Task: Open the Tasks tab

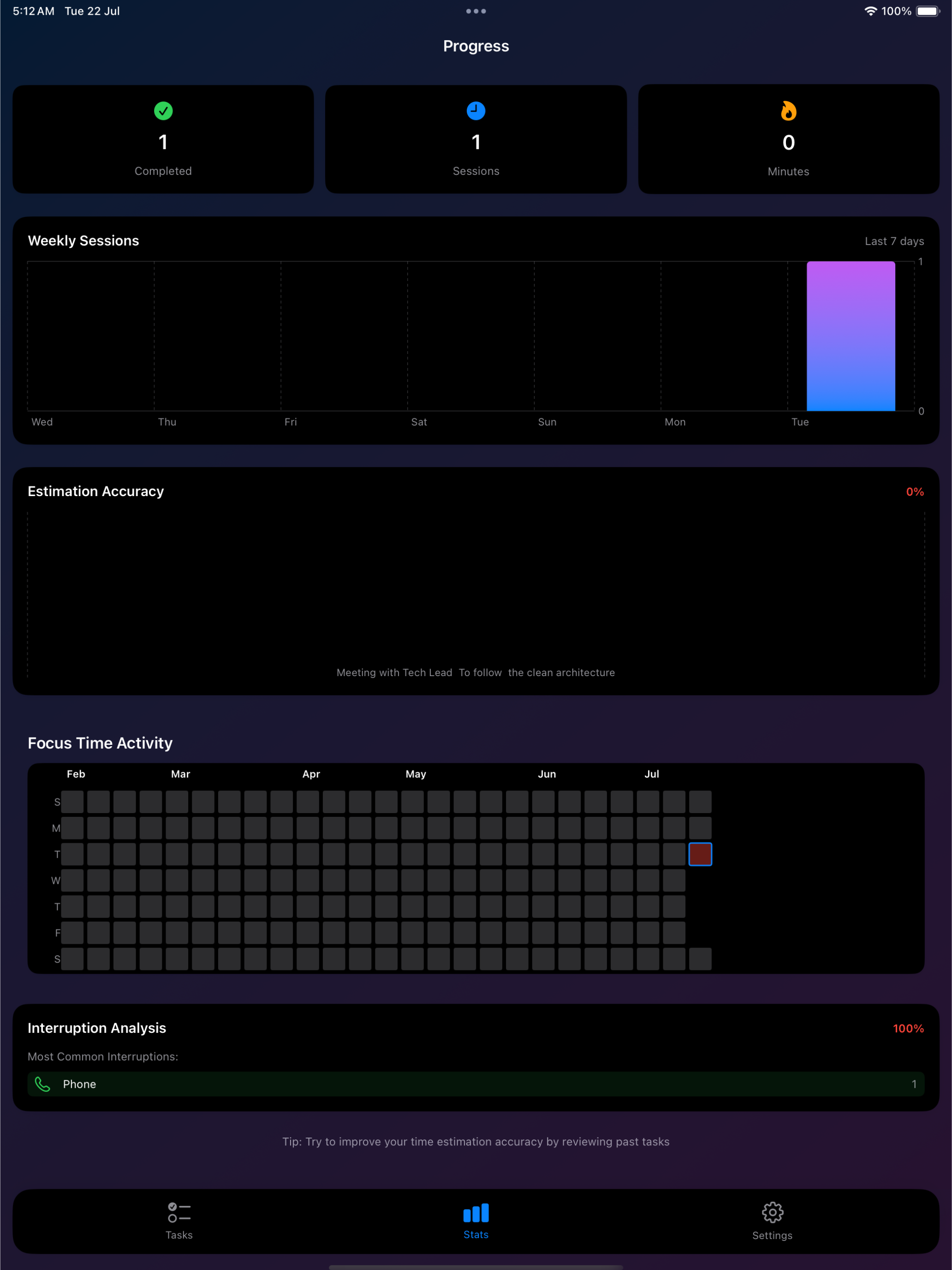Action: pyautogui.click(x=179, y=1221)
